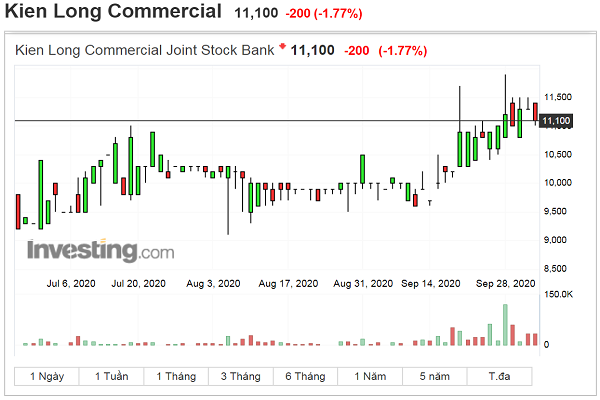Click the Jul 6, 2020 axis label
This screenshot has height=400, width=600.
click(x=71, y=284)
